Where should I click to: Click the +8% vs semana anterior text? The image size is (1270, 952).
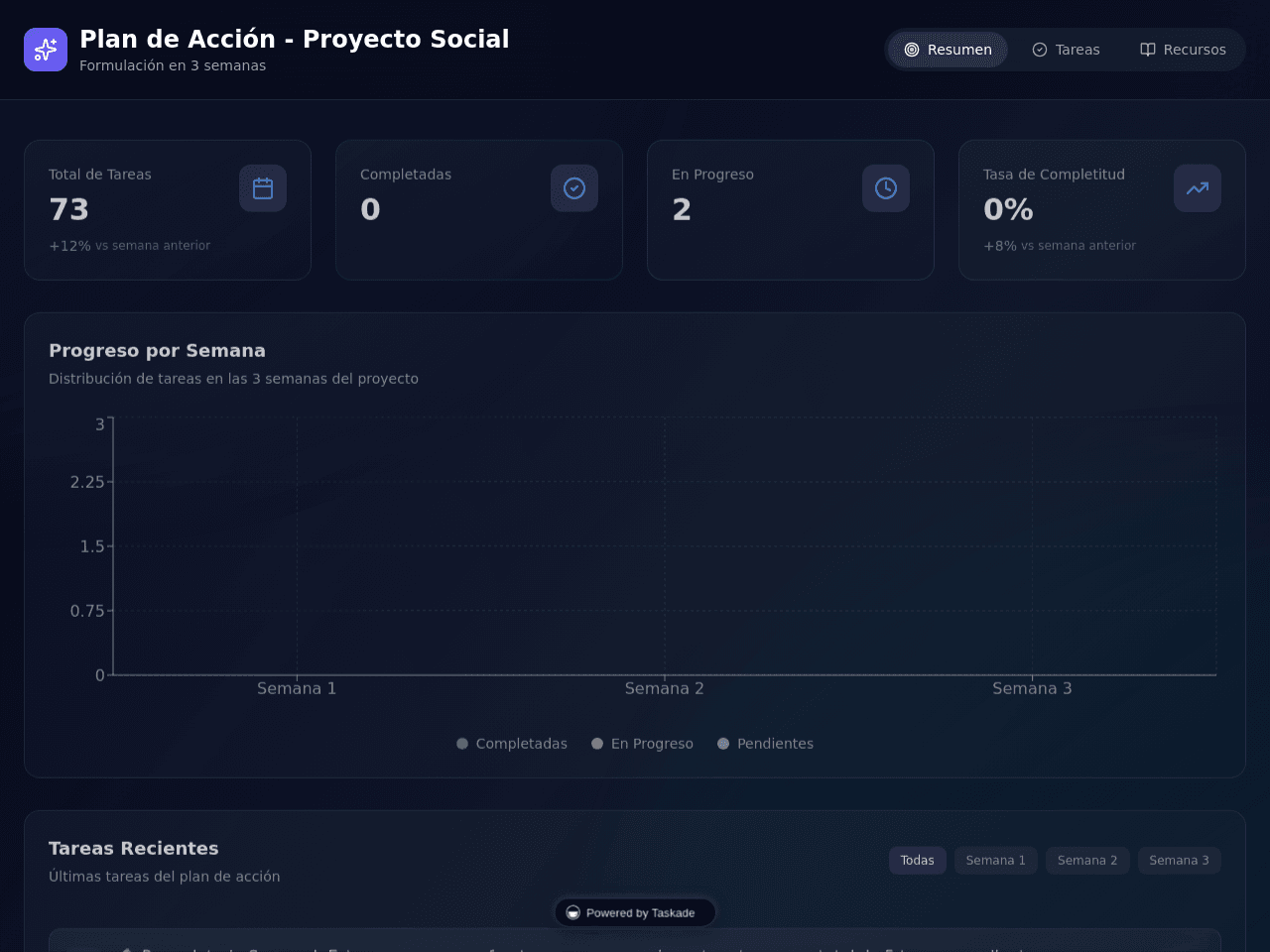click(x=1060, y=246)
